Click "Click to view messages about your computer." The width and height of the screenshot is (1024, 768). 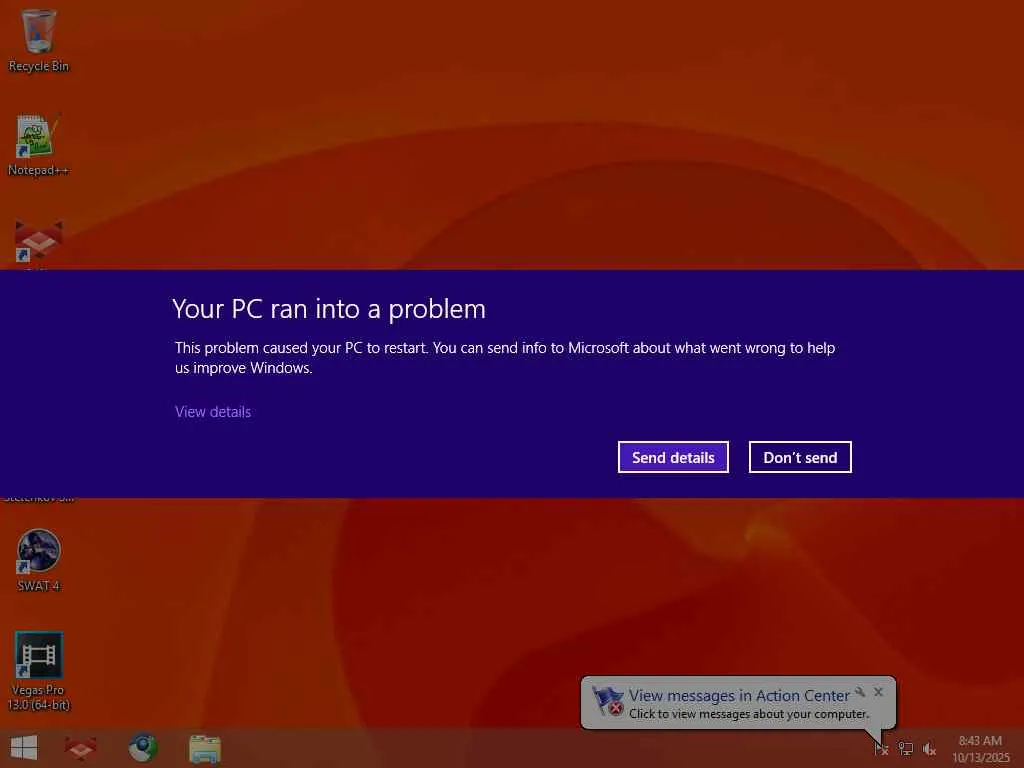749,714
